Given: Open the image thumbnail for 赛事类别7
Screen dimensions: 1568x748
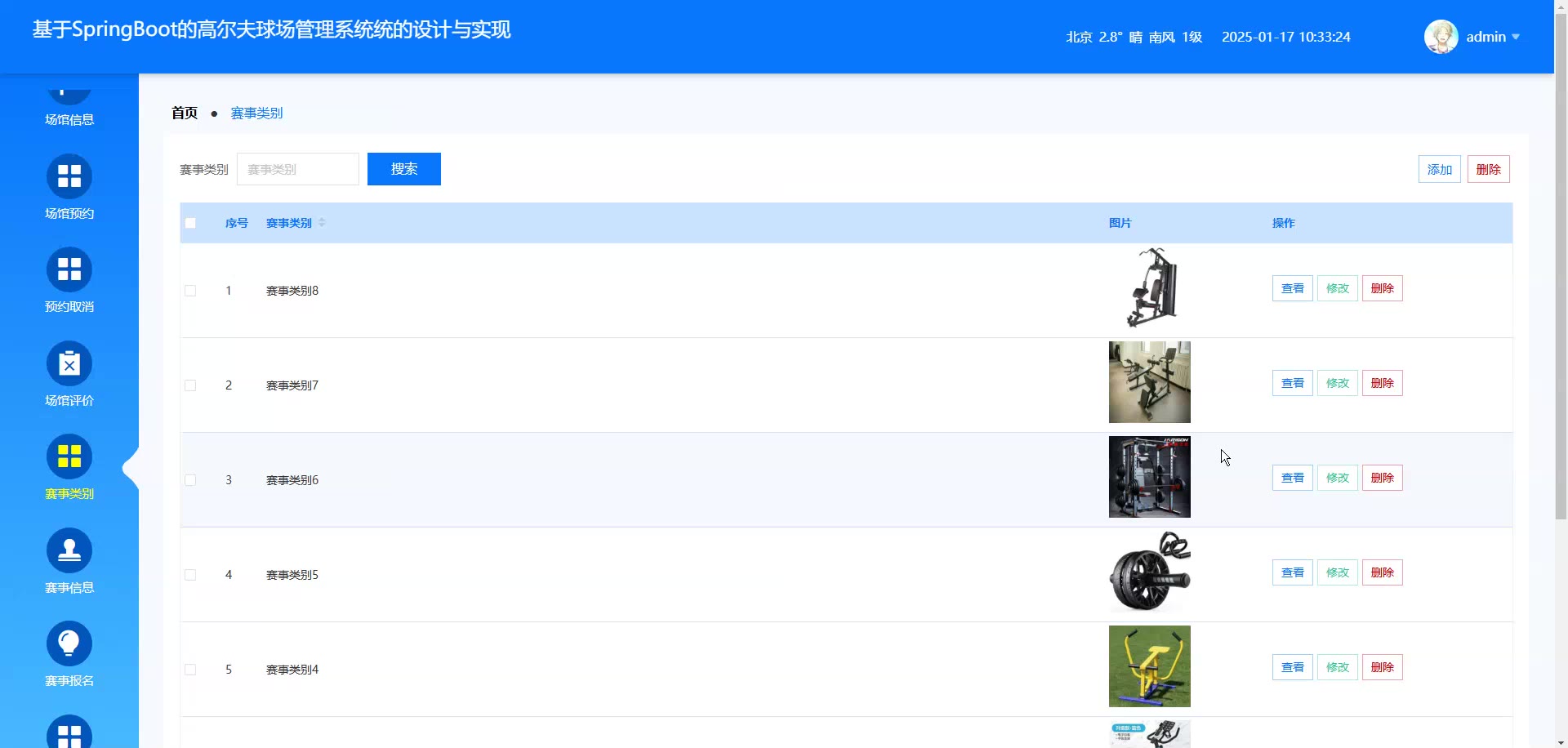Looking at the screenshot, I should point(1150,382).
